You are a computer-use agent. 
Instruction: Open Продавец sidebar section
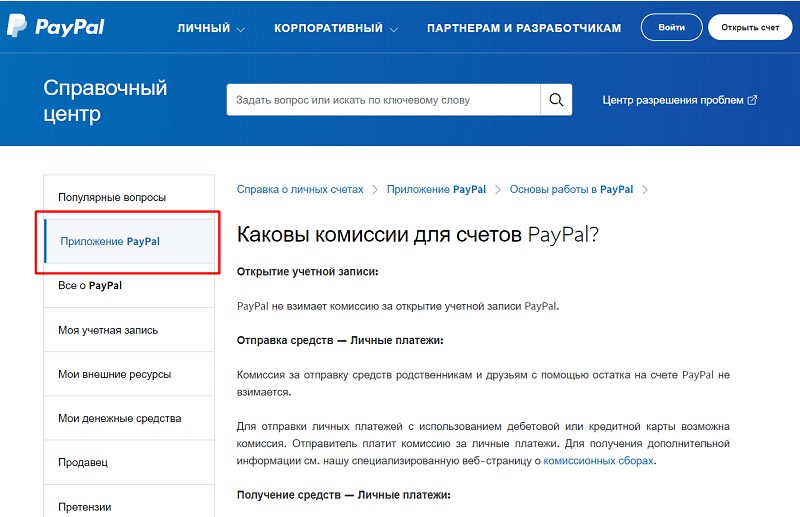[x=129, y=462]
